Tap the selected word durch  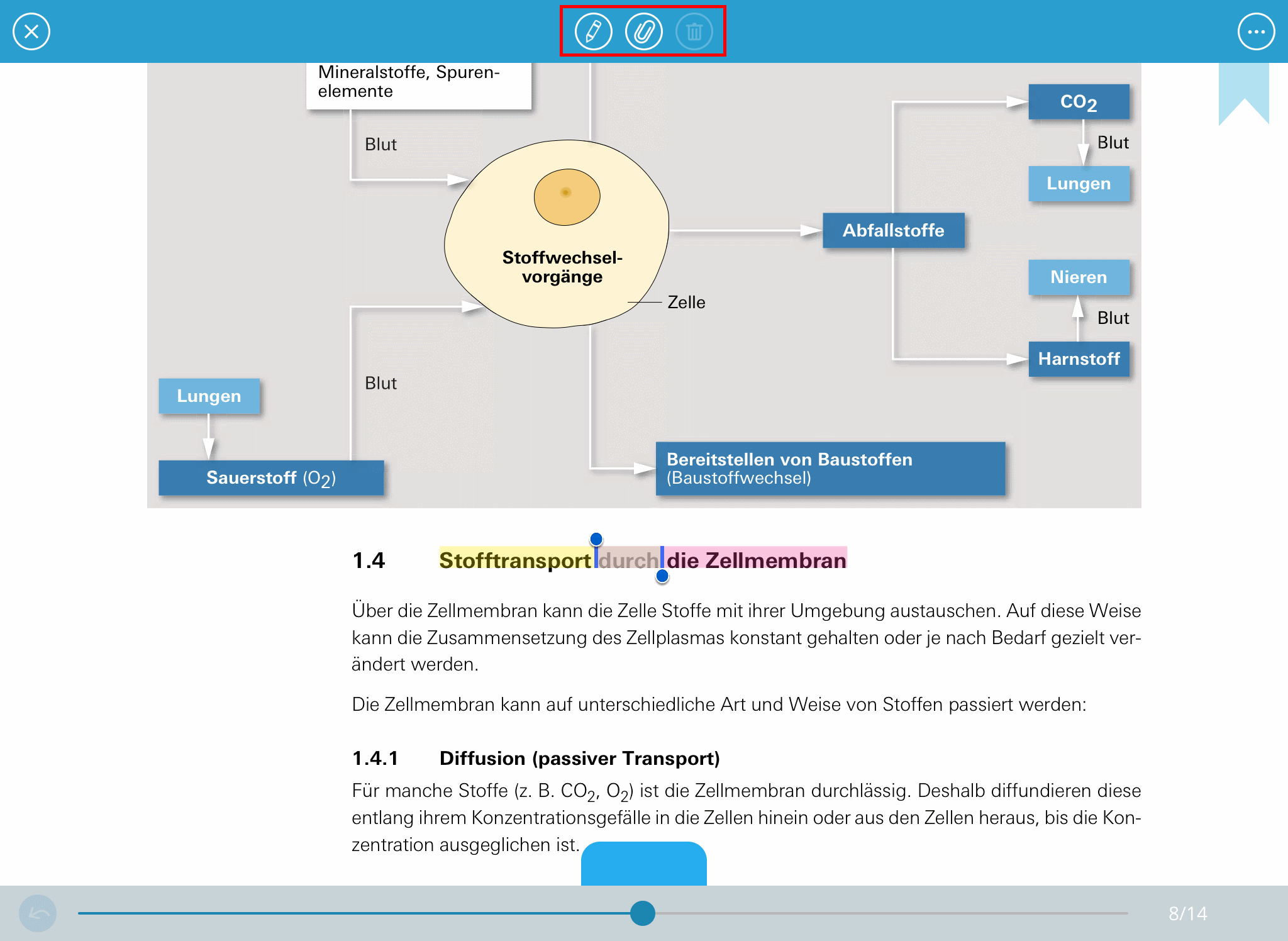(628, 560)
